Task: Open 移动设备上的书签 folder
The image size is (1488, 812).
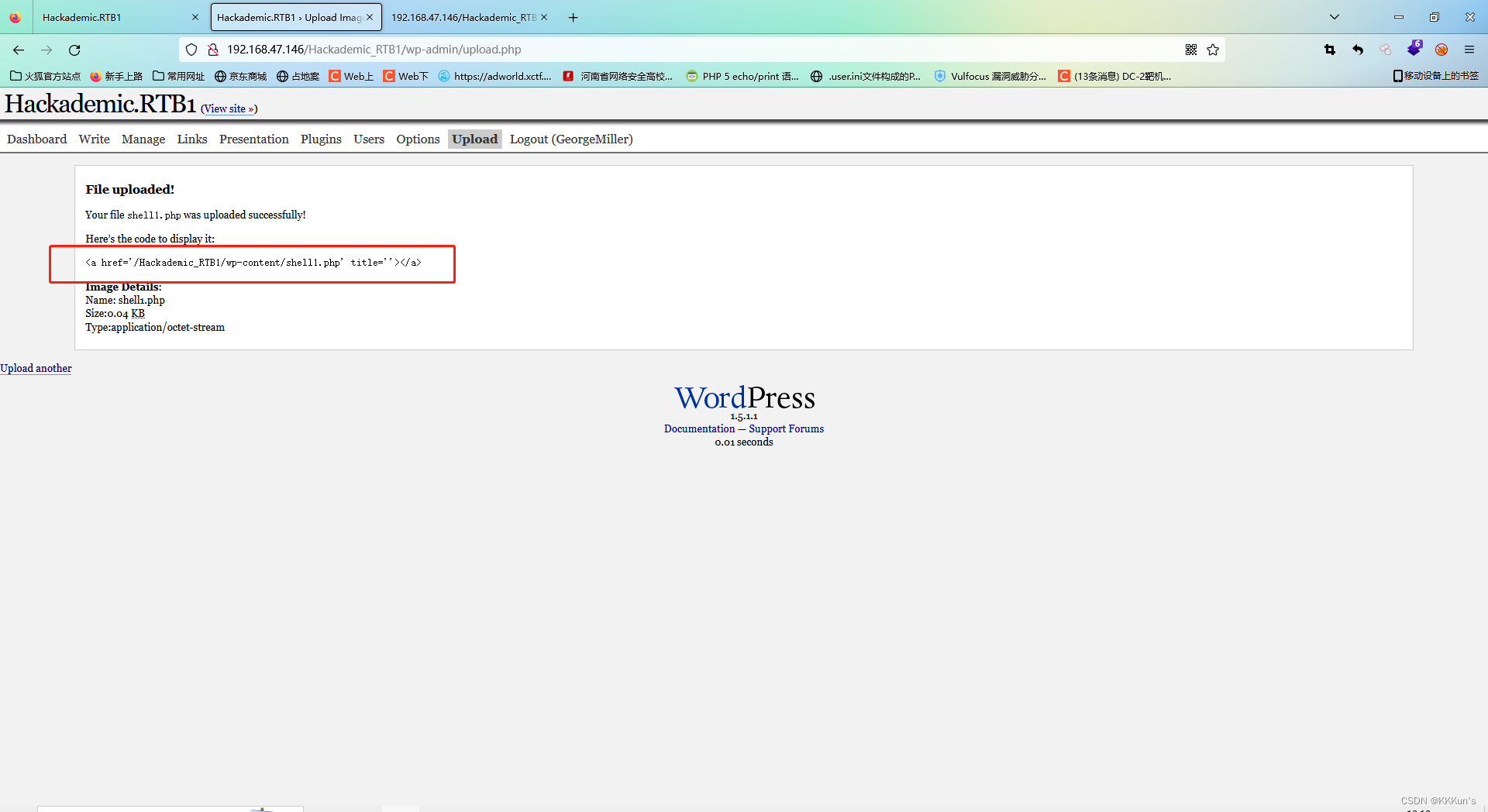Action: coord(1435,76)
